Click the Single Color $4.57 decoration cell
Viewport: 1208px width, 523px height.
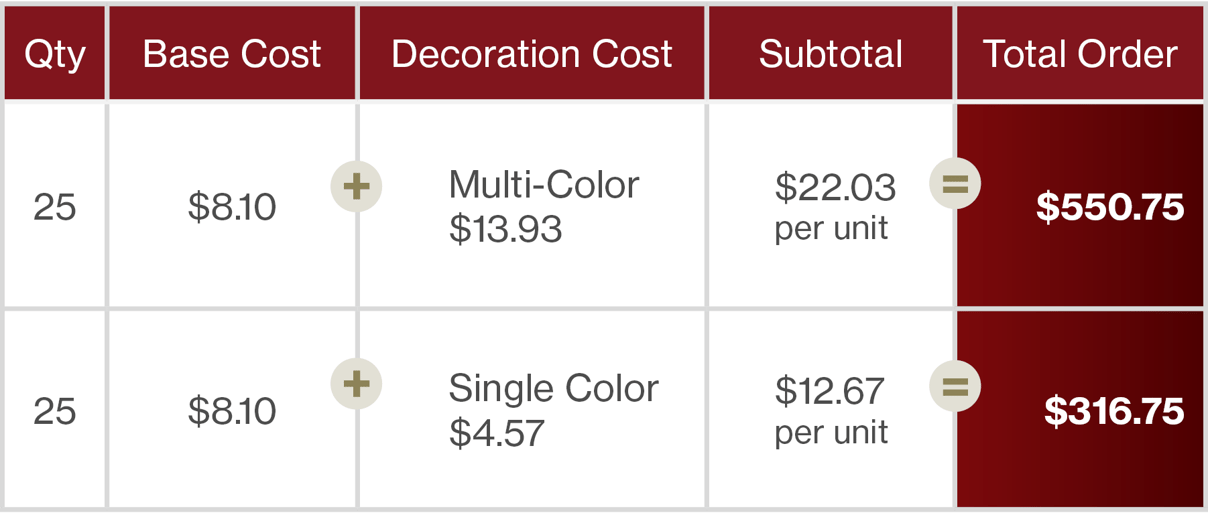532,410
